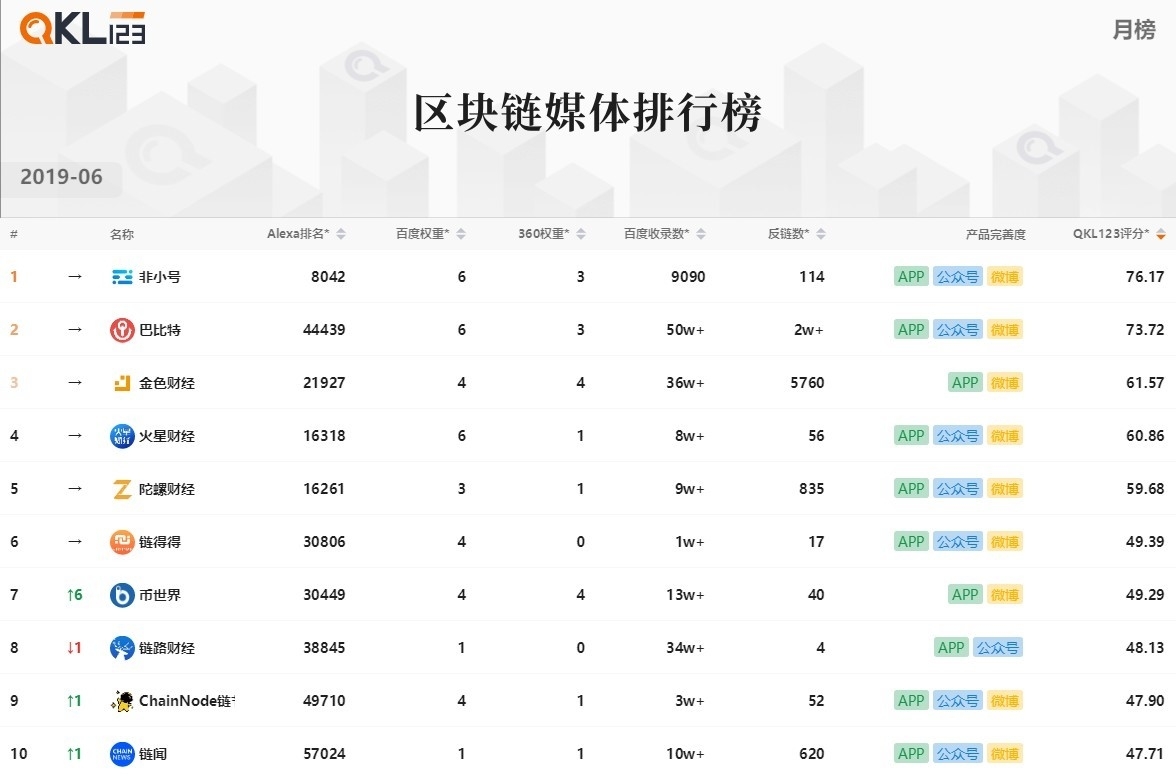The width and height of the screenshot is (1176, 777).
Task: Sort by 反链数 column arrows
Action: tap(821, 234)
